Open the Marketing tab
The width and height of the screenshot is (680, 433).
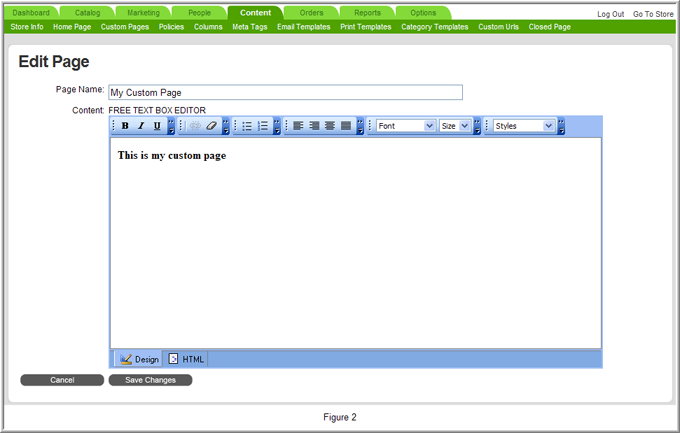(x=143, y=13)
